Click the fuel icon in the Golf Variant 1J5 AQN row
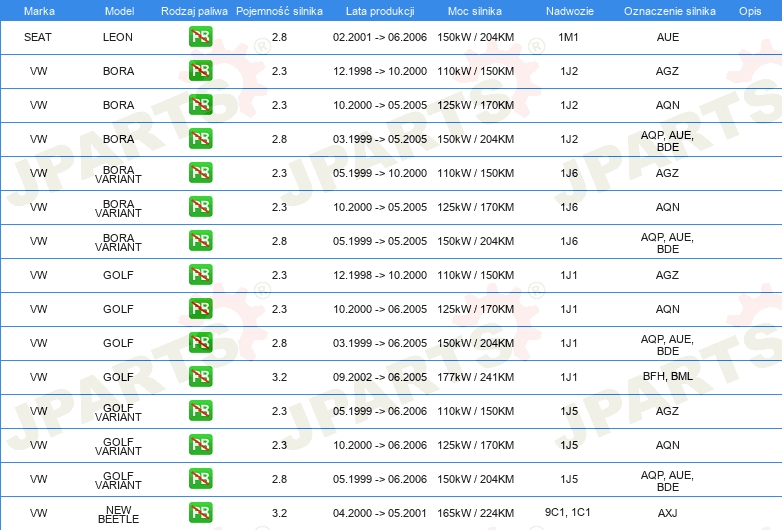The height and width of the screenshot is (530, 782). point(200,445)
